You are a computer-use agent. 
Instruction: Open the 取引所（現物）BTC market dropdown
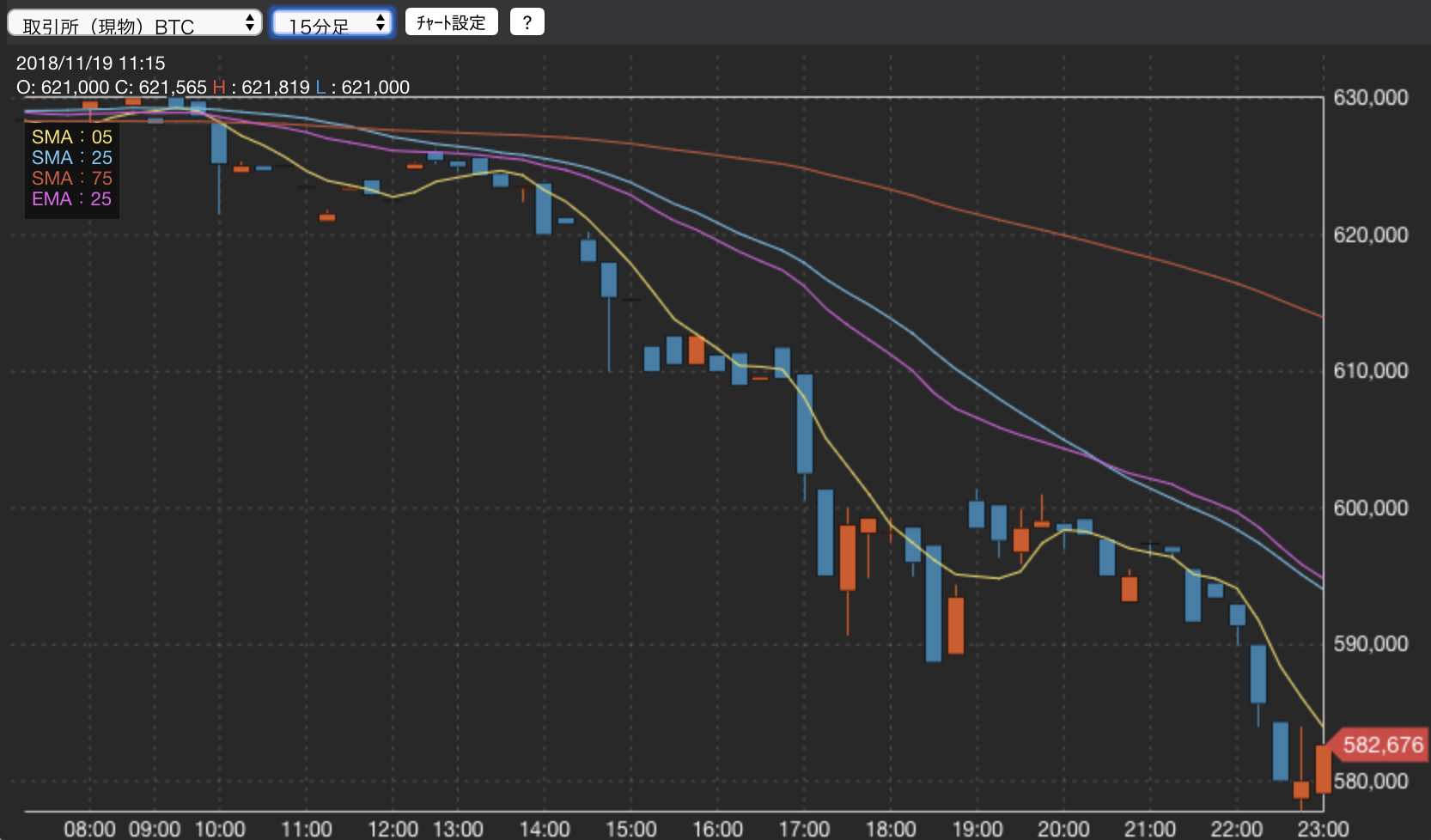(135, 23)
